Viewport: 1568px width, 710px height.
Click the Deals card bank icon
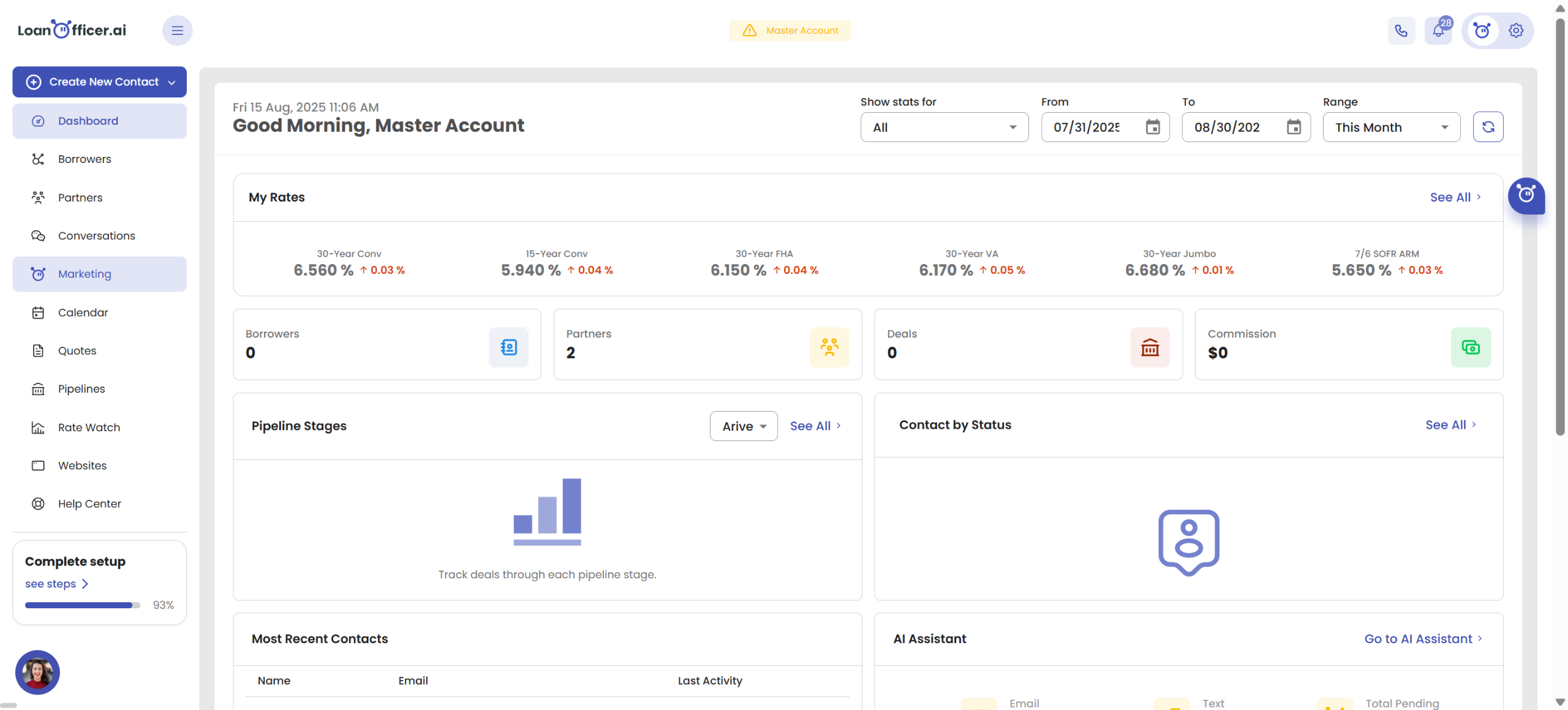pyautogui.click(x=1150, y=347)
